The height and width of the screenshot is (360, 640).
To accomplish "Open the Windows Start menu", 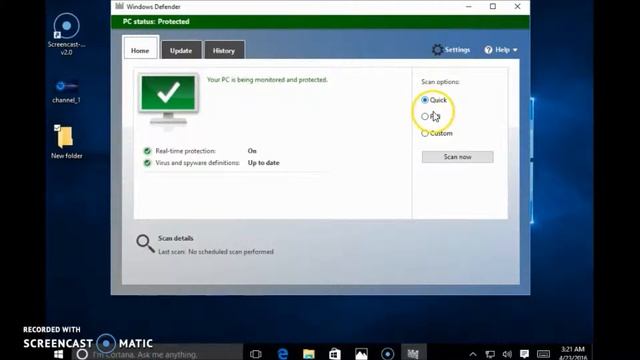I will [x=59, y=354].
